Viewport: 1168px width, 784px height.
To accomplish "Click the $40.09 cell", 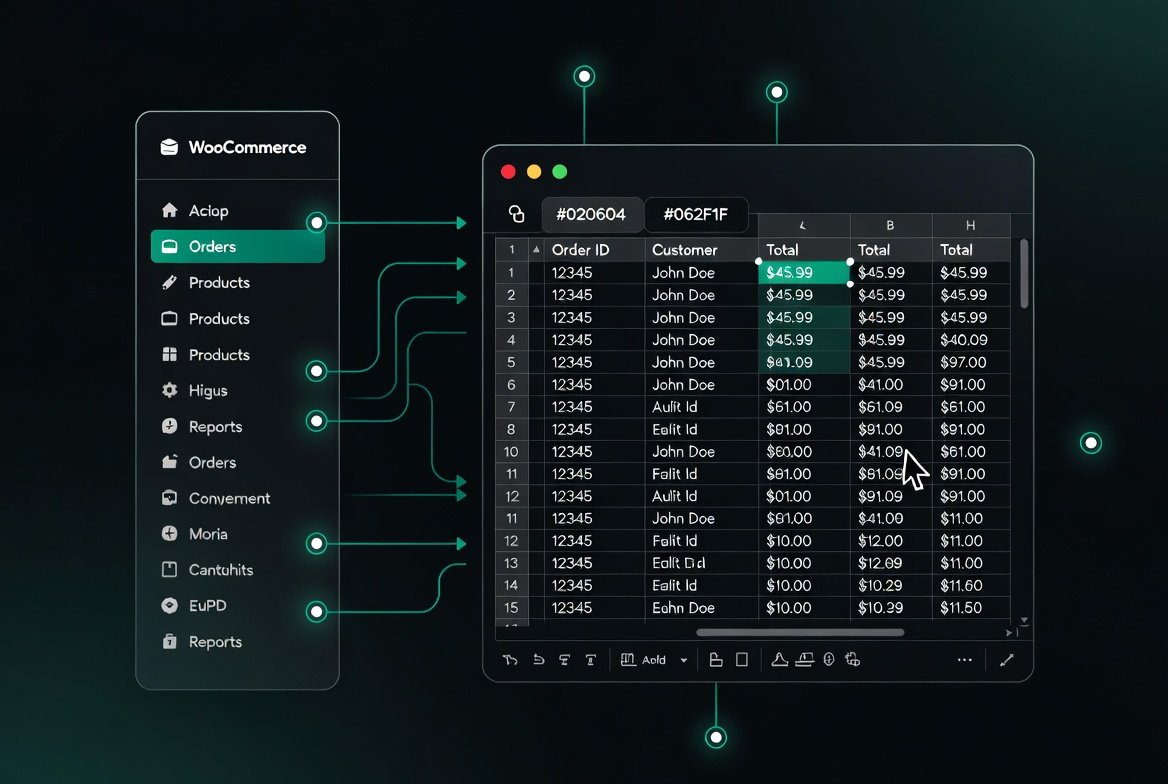I will click(971, 340).
